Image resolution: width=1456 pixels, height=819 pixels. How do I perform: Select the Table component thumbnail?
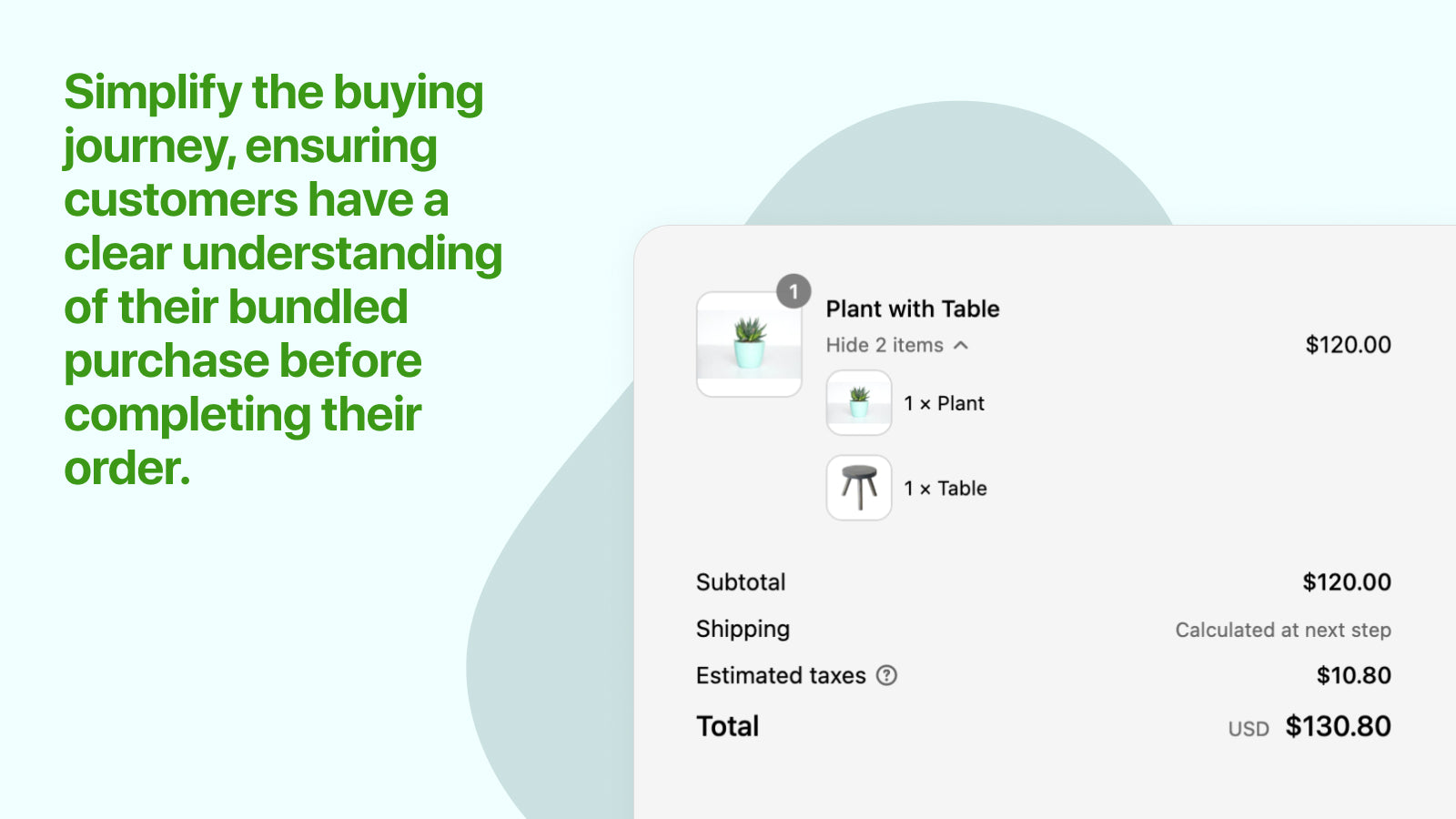[x=859, y=488]
